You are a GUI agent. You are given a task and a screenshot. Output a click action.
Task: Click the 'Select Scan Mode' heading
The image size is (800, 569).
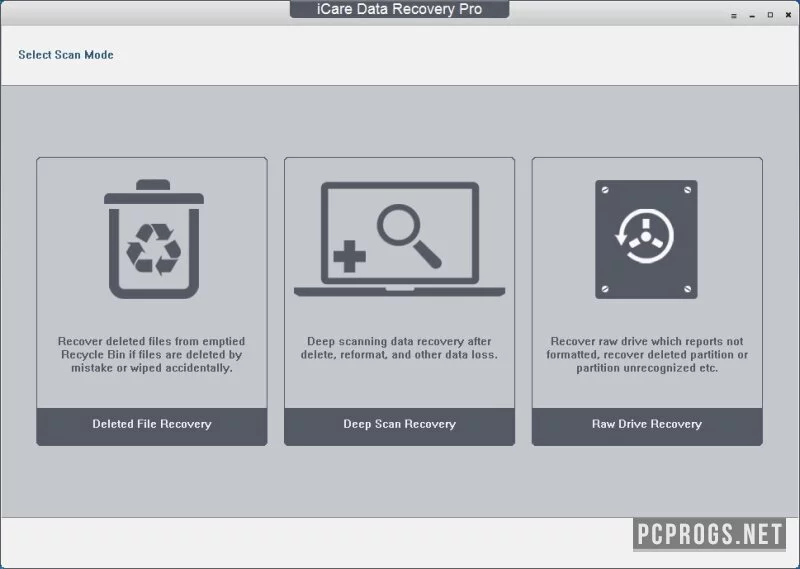[66, 55]
